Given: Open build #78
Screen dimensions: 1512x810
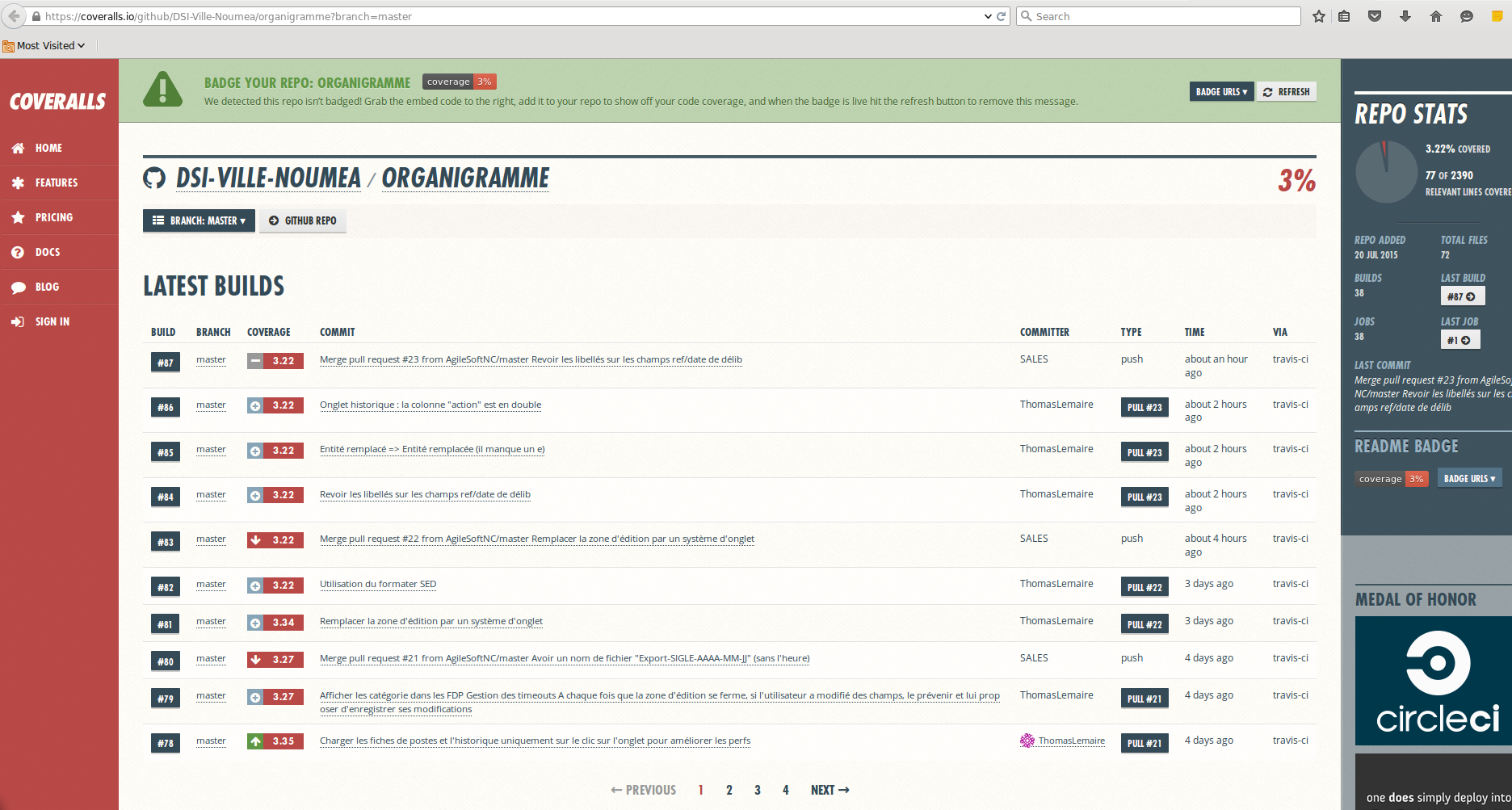Looking at the screenshot, I should [165, 744].
